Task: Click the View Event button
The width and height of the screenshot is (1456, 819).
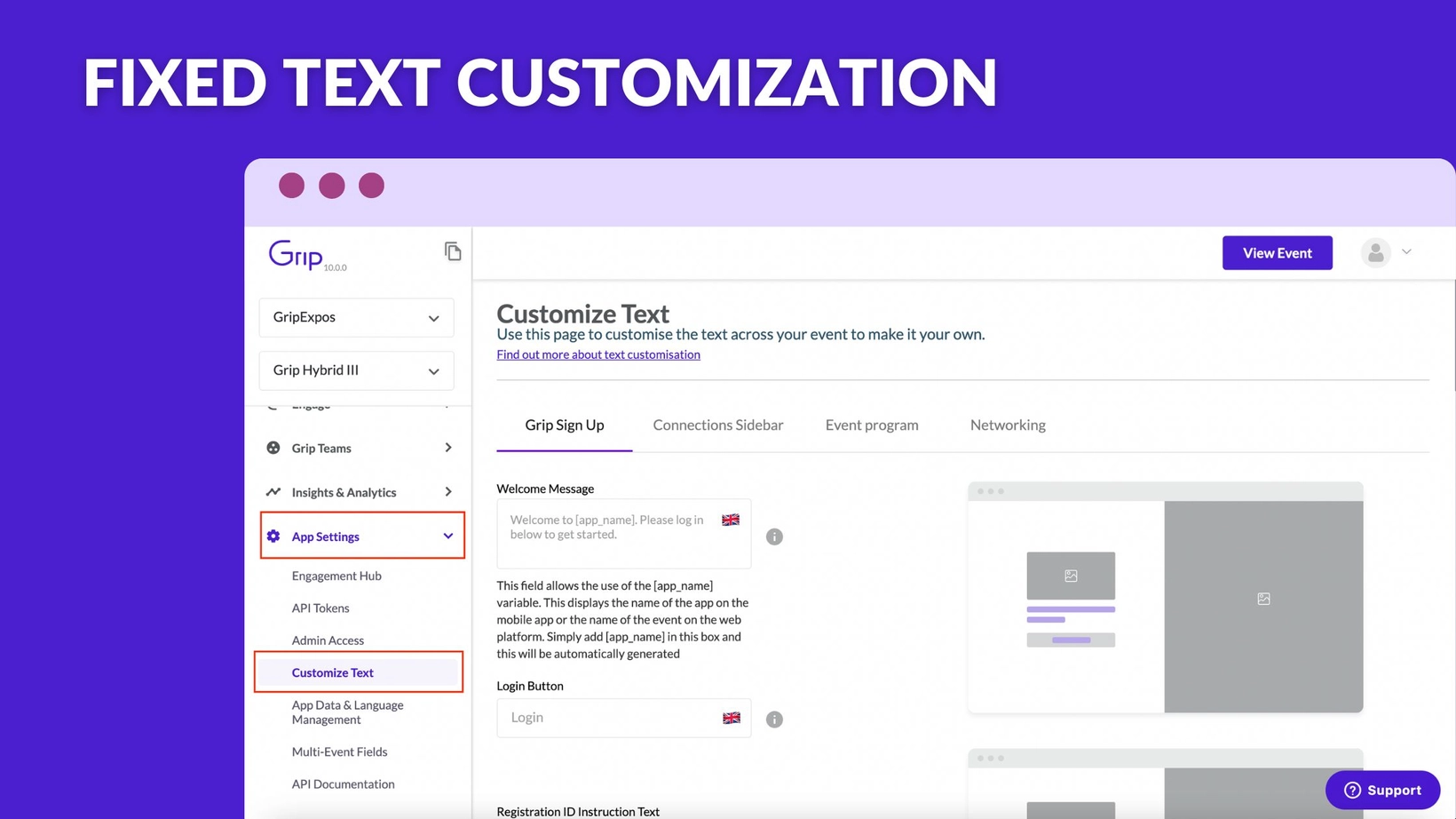Action: pyautogui.click(x=1277, y=253)
